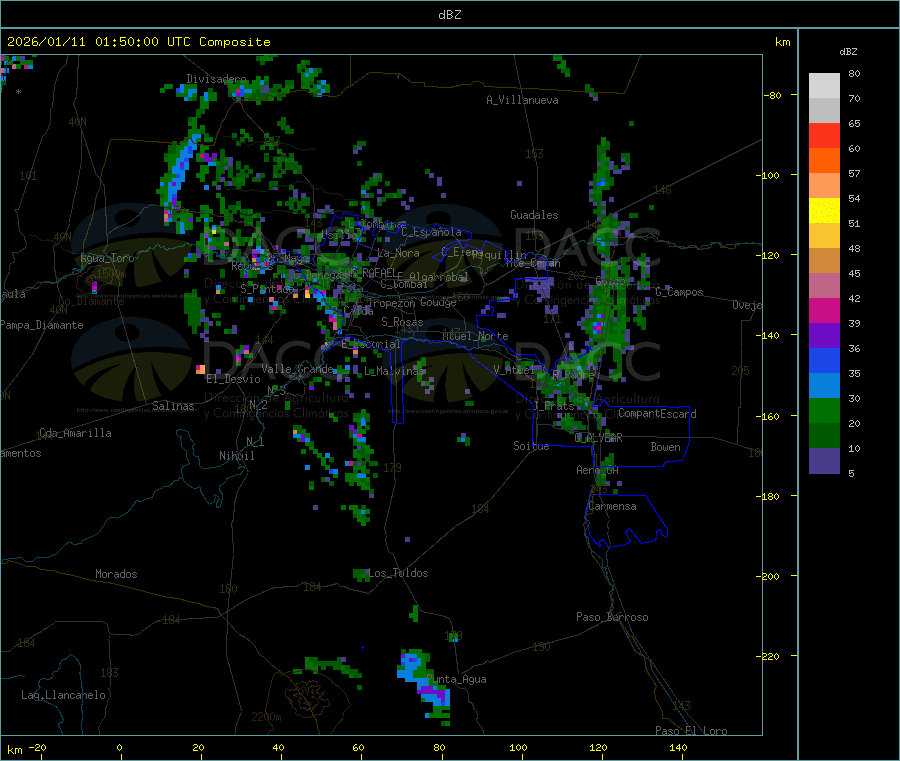Click the '-80' km axis tick label

[x=773, y=95]
